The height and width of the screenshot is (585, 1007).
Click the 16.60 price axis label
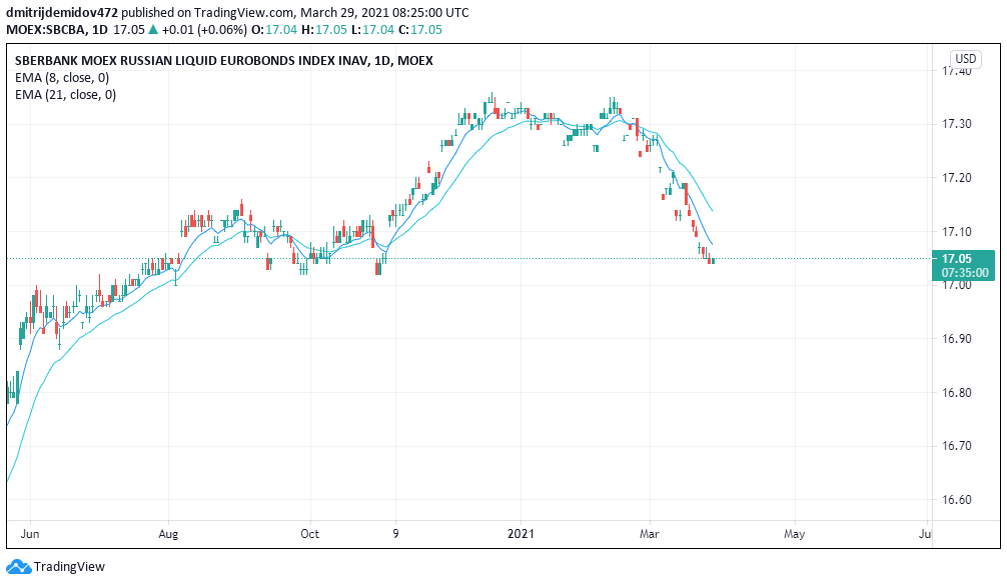pyautogui.click(x=956, y=500)
